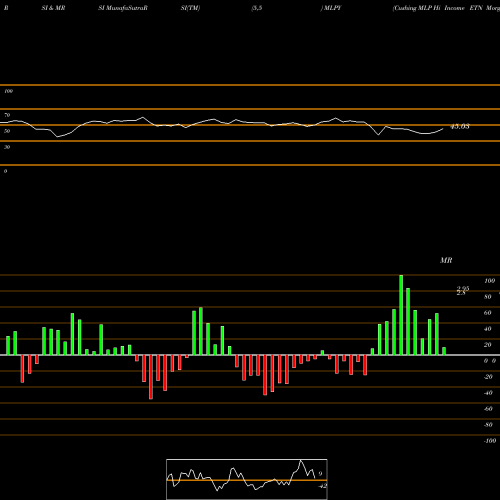Click the 'SI(TM)' header label
Image resolution: width=500 pixels, height=500 pixels.
(x=190, y=8)
